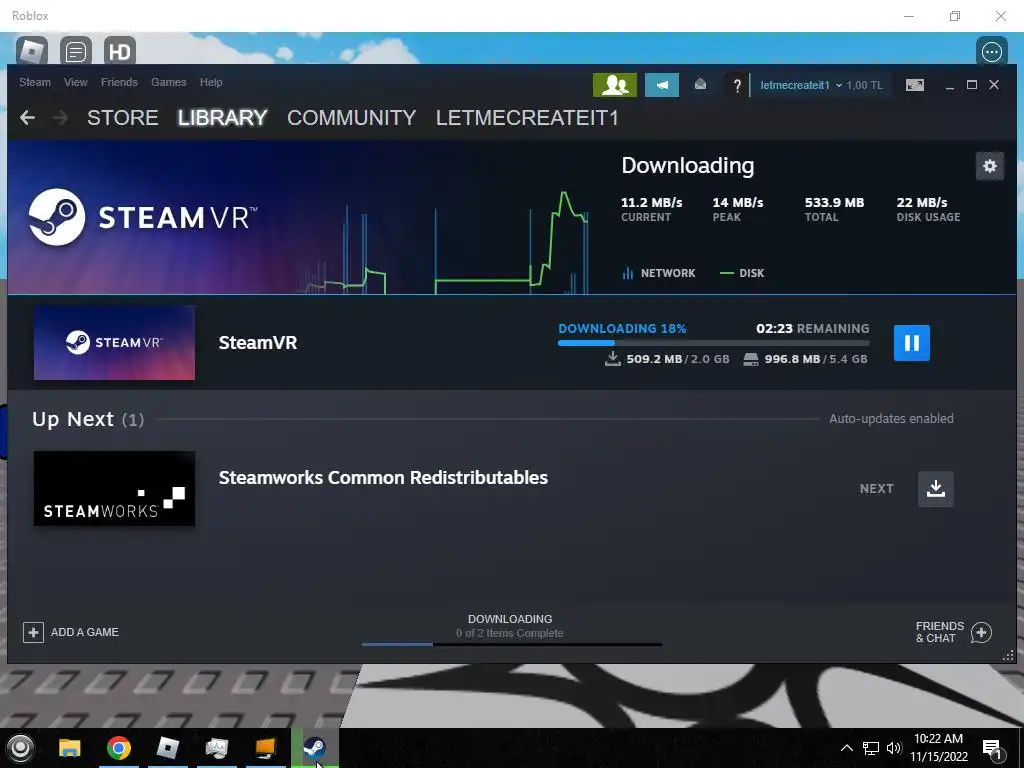
Task: Click the Add a Game plus icon
Action: tap(33, 632)
